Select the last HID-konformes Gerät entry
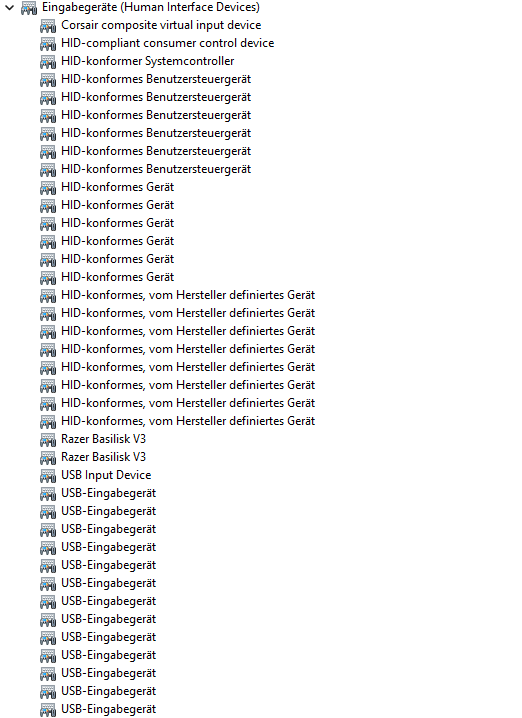This screenshot has height=718, width=522. 118,277
